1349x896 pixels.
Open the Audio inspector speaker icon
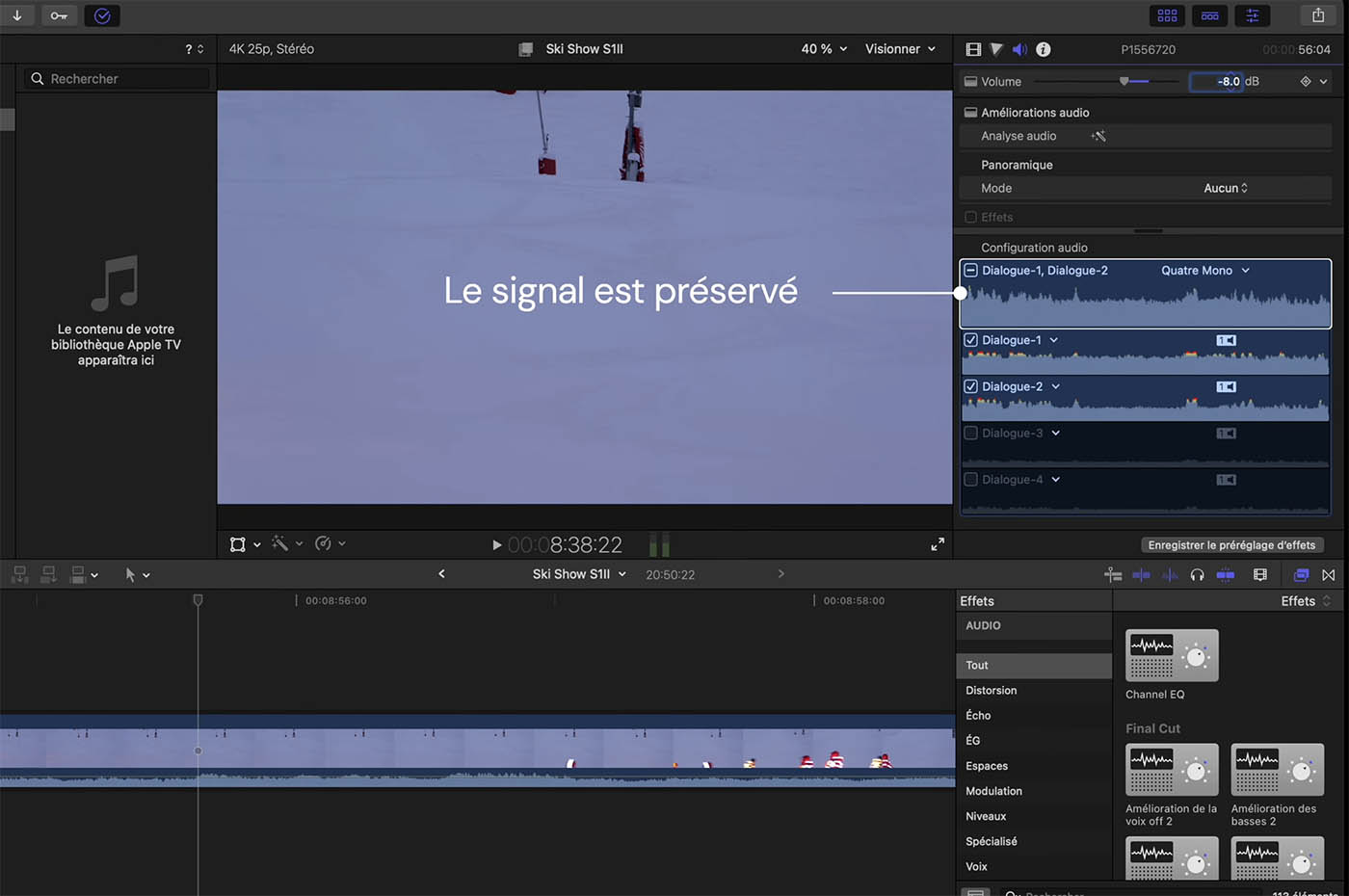click(1019, 49)
